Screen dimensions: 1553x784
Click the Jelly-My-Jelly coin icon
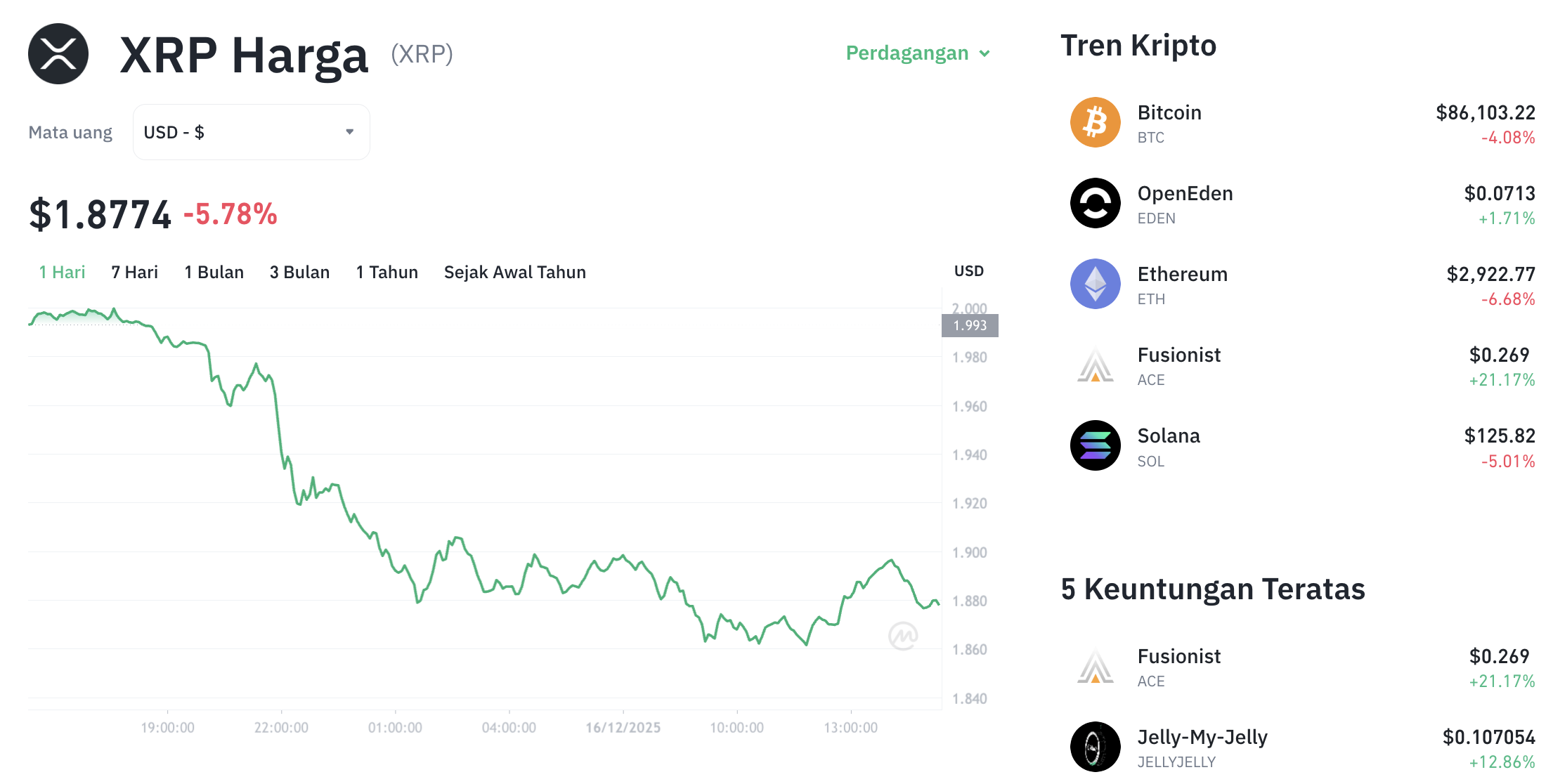coord(1094,747)
